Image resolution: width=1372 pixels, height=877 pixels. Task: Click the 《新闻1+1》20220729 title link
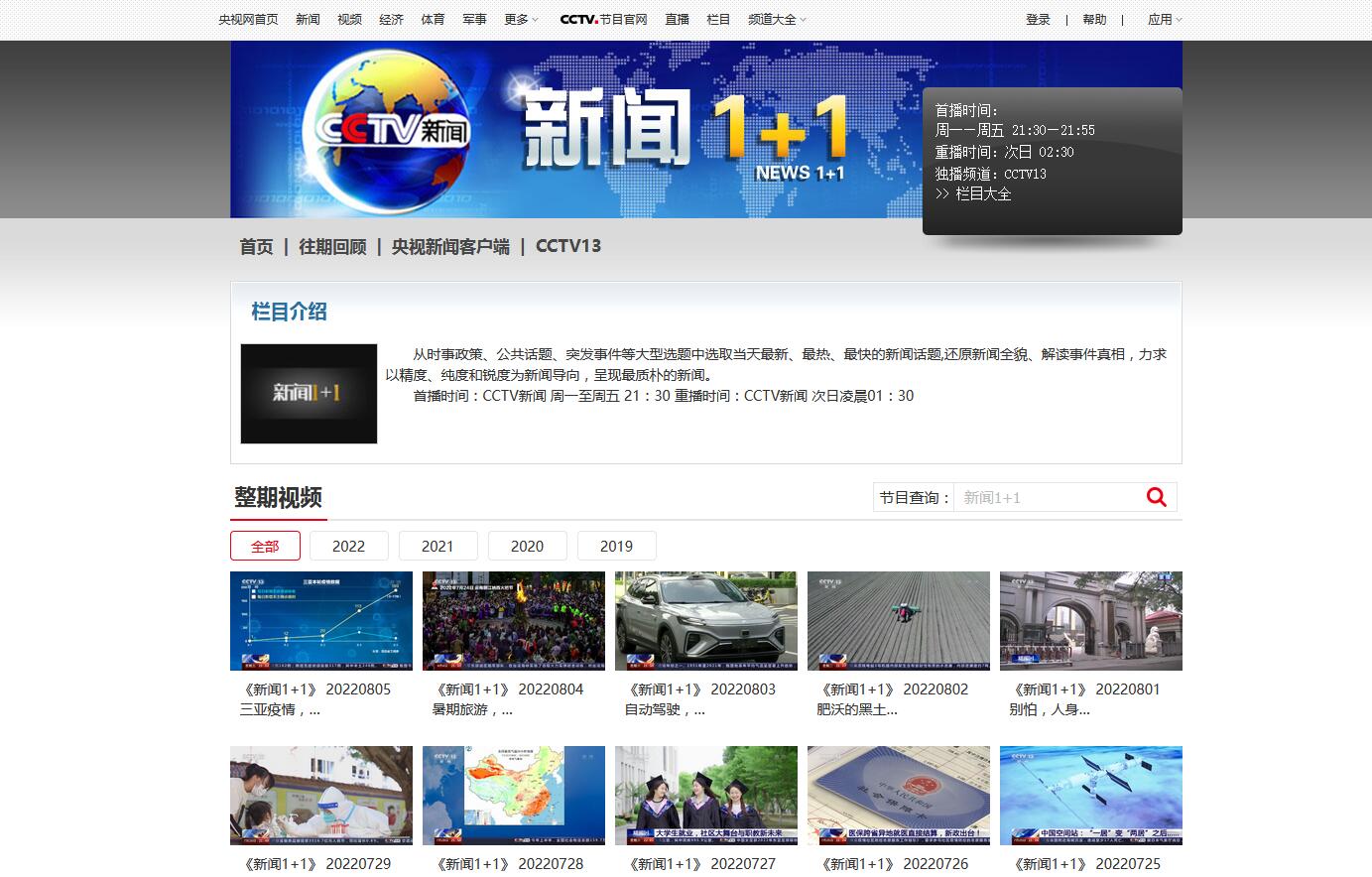(x=315, y=864)
